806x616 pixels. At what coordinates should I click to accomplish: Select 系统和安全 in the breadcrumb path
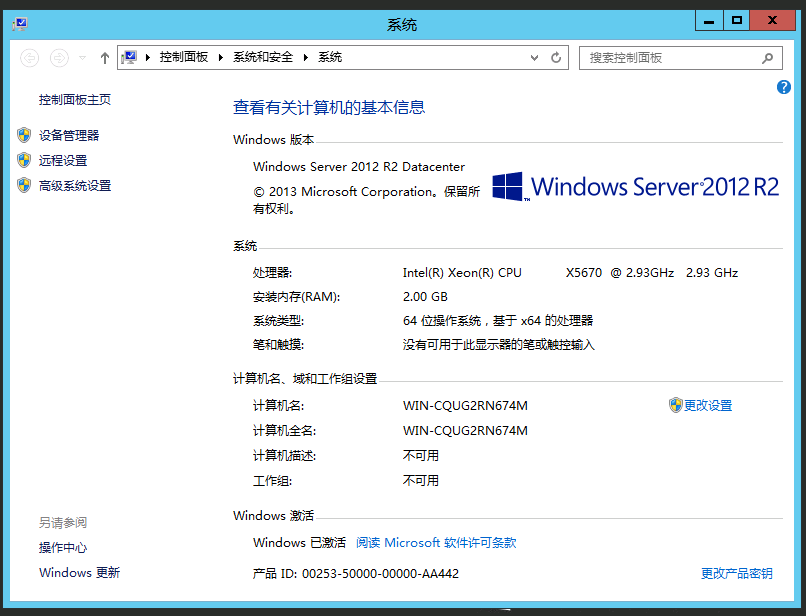point(263,57)
